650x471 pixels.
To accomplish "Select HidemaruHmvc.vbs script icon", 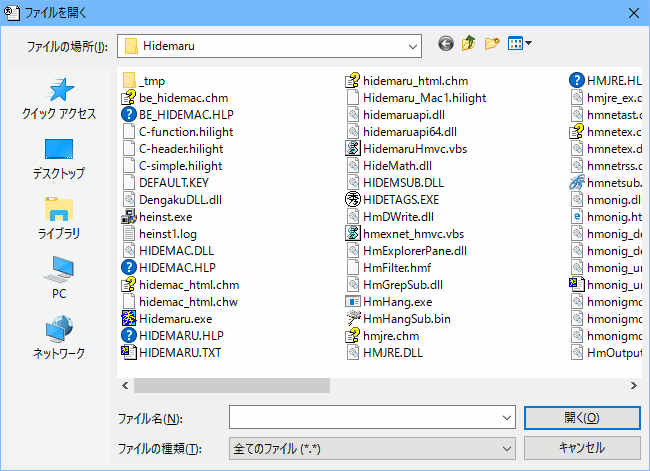I will [353, 148].
